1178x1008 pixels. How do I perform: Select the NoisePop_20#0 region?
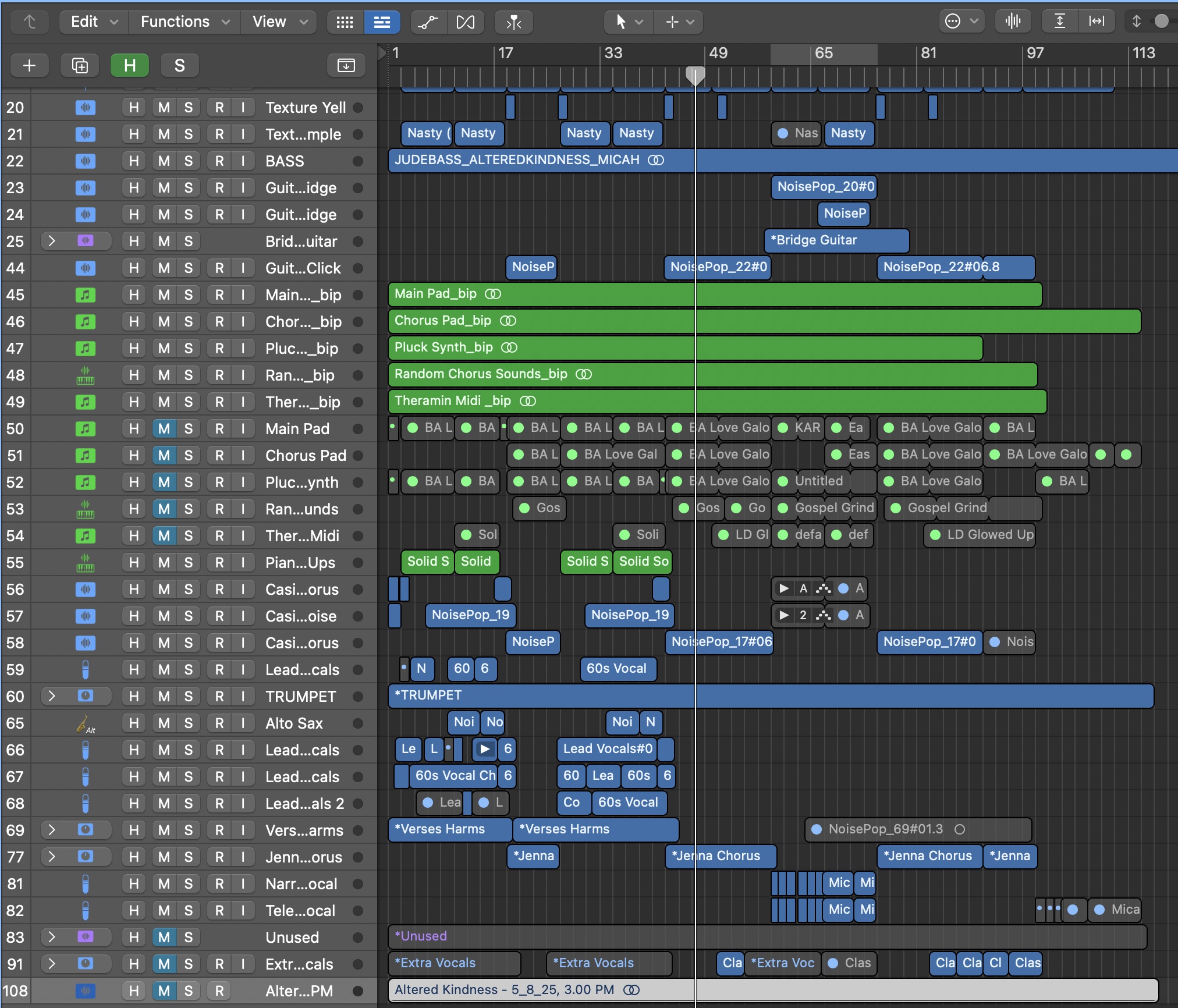(x=825, y=187)
